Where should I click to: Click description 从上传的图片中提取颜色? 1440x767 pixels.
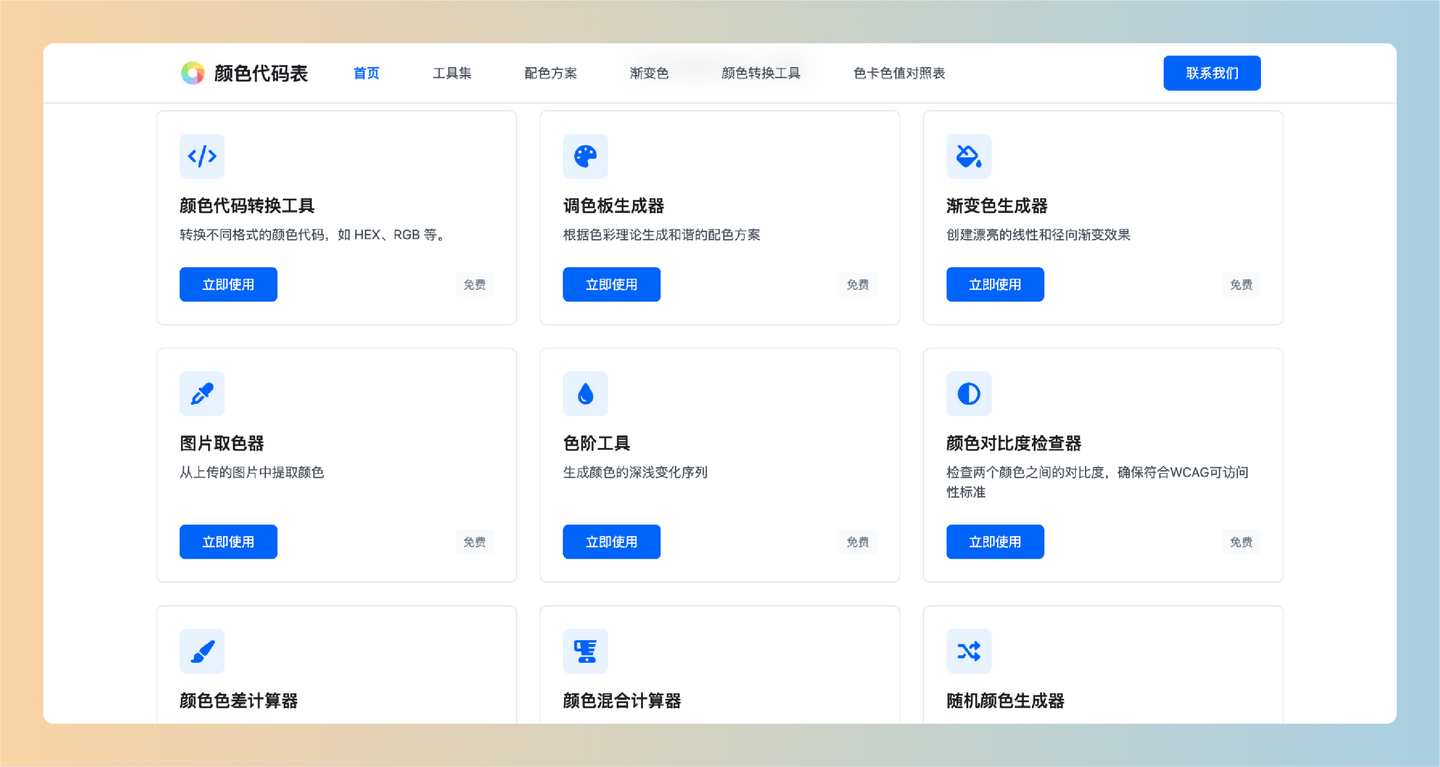pyautogui.click(x=252, y=472)
